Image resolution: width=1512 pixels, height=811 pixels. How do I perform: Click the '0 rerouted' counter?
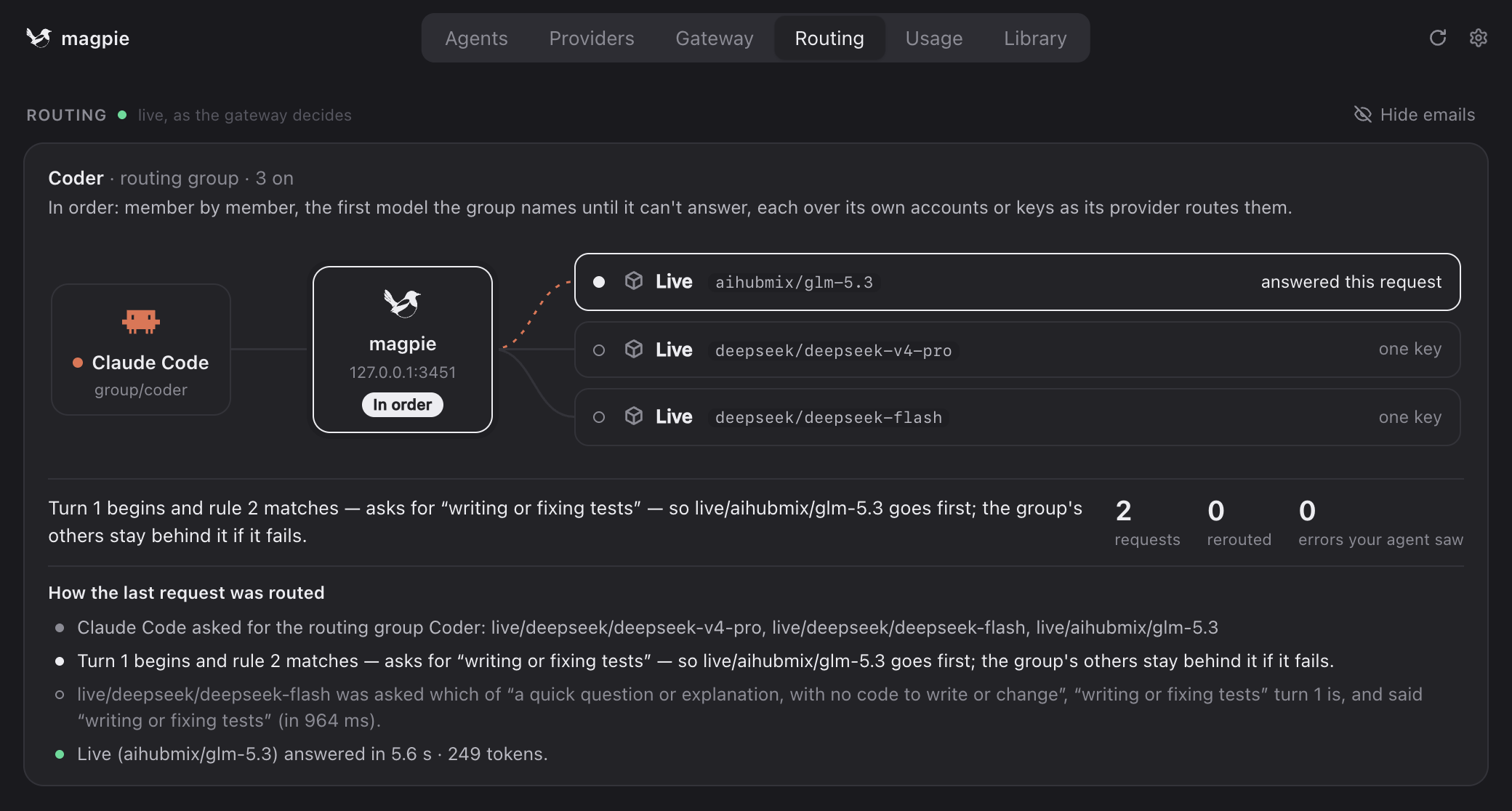[1239, 522]
